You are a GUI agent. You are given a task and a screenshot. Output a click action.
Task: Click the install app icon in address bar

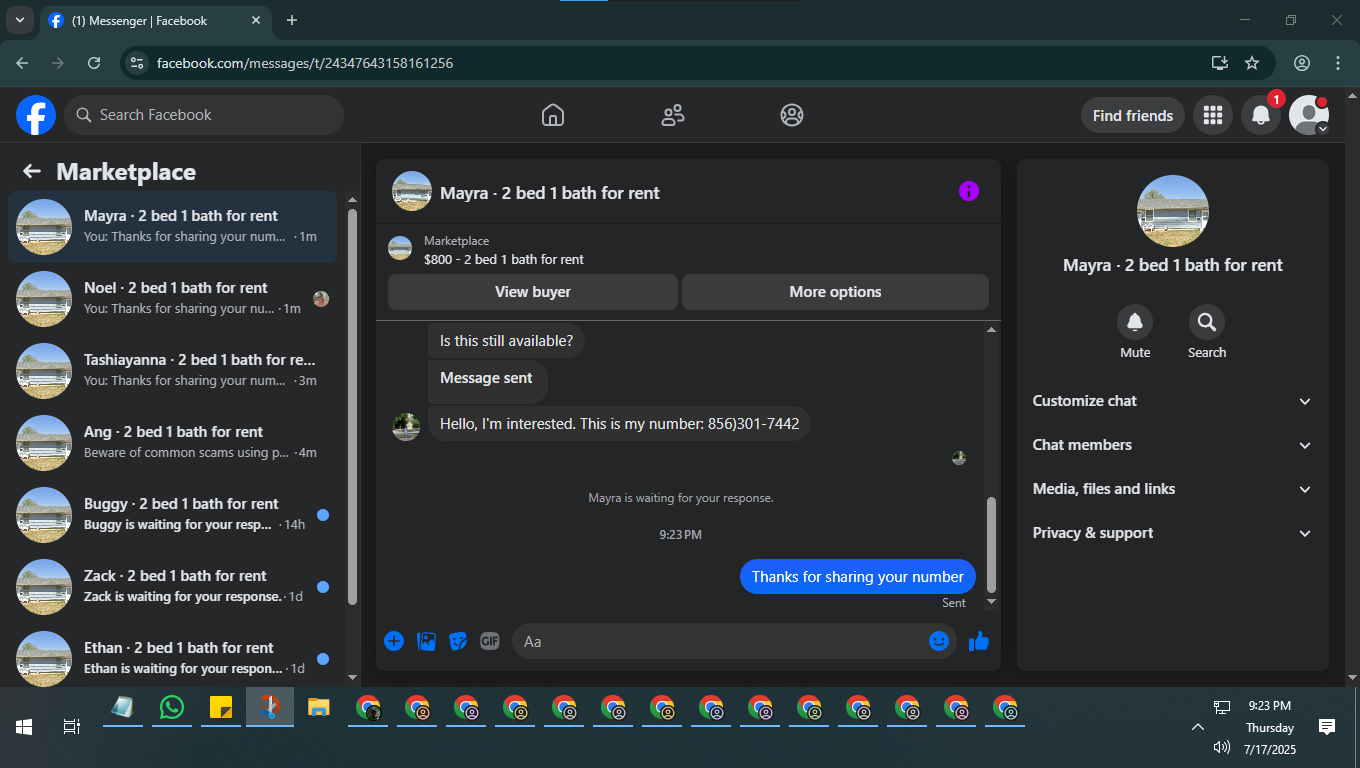(1219, 63)
